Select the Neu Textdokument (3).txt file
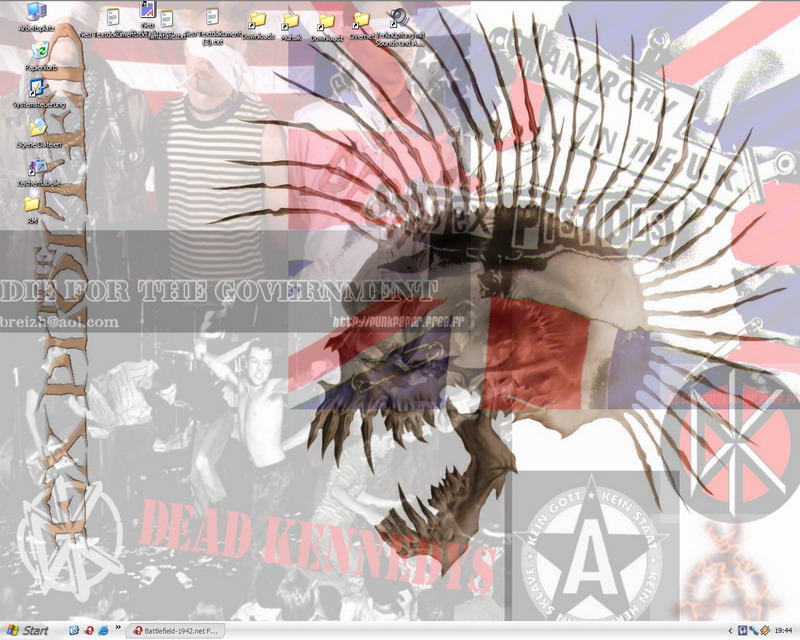Screen dimensions: 800x640 click(x=212, y=26)
